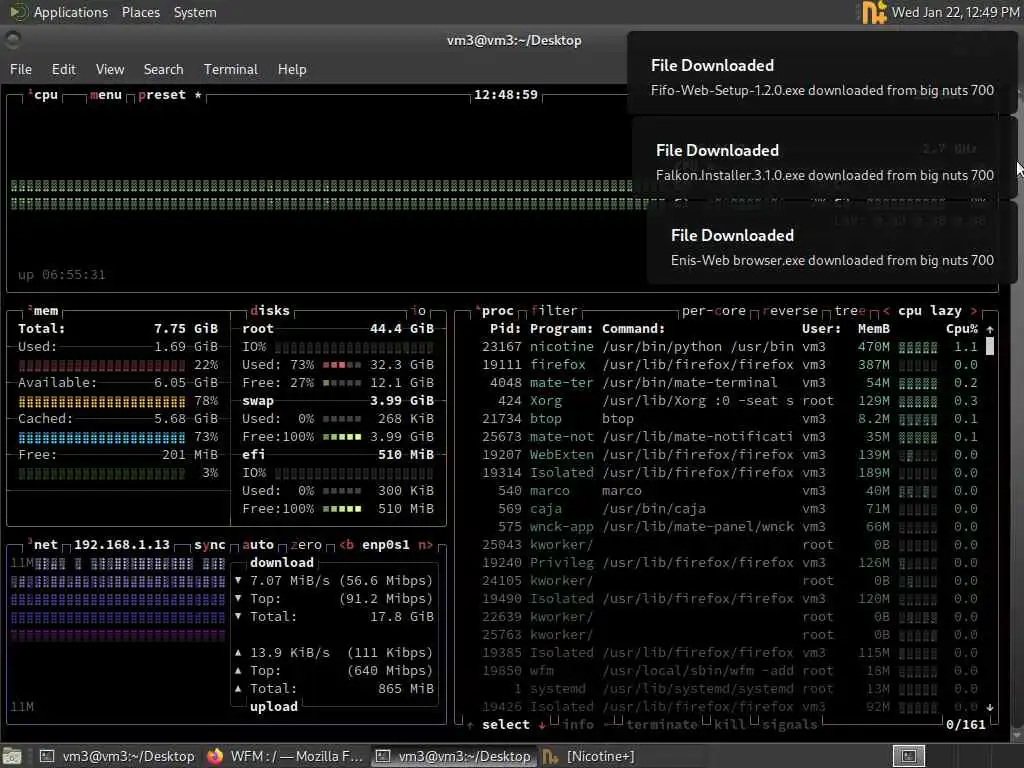The image size is (1024, 768).
Task: Click the mem panel title
Action: pos(45,311)
